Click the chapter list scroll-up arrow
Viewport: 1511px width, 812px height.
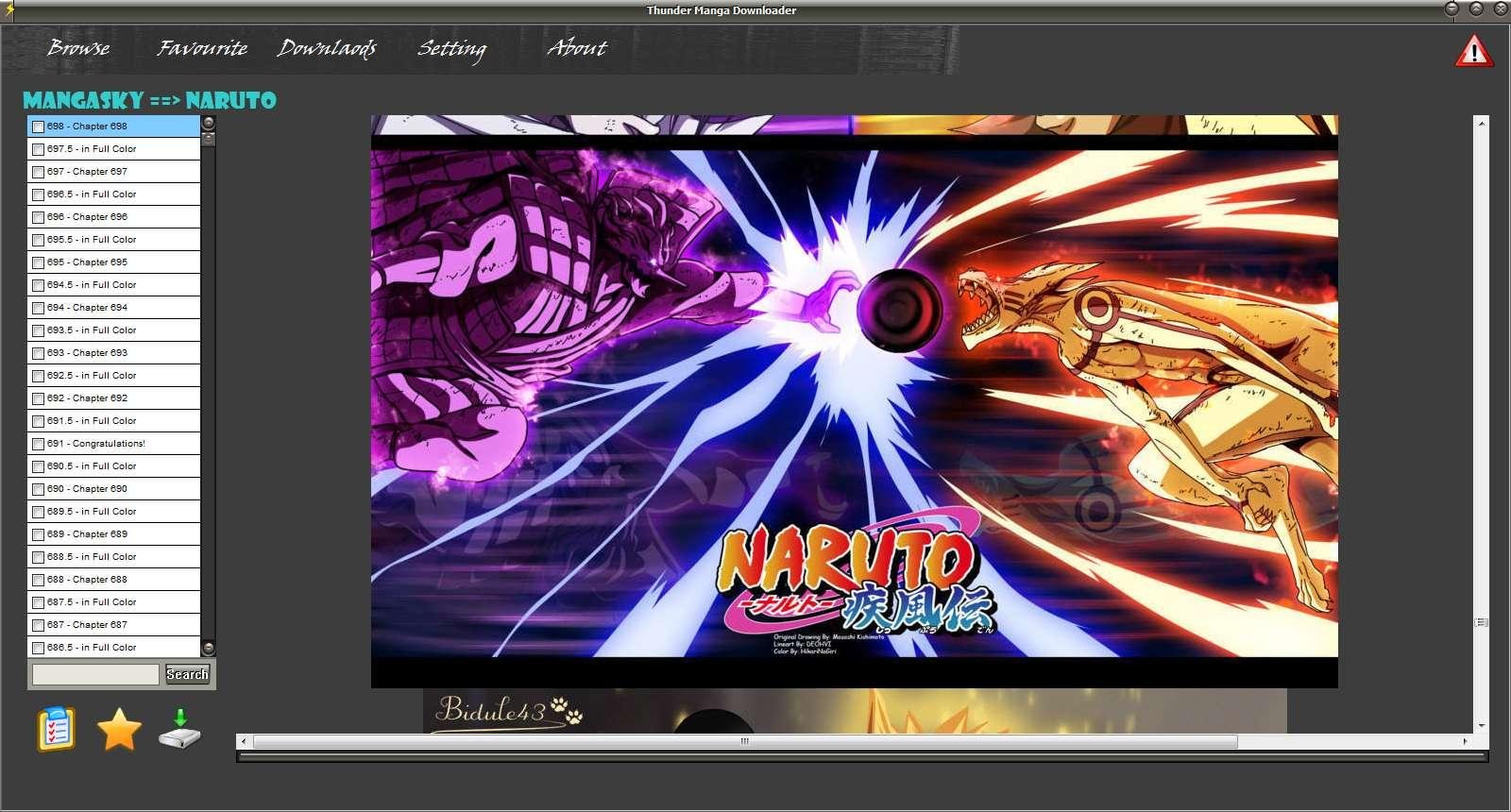[x=209, y=123]
